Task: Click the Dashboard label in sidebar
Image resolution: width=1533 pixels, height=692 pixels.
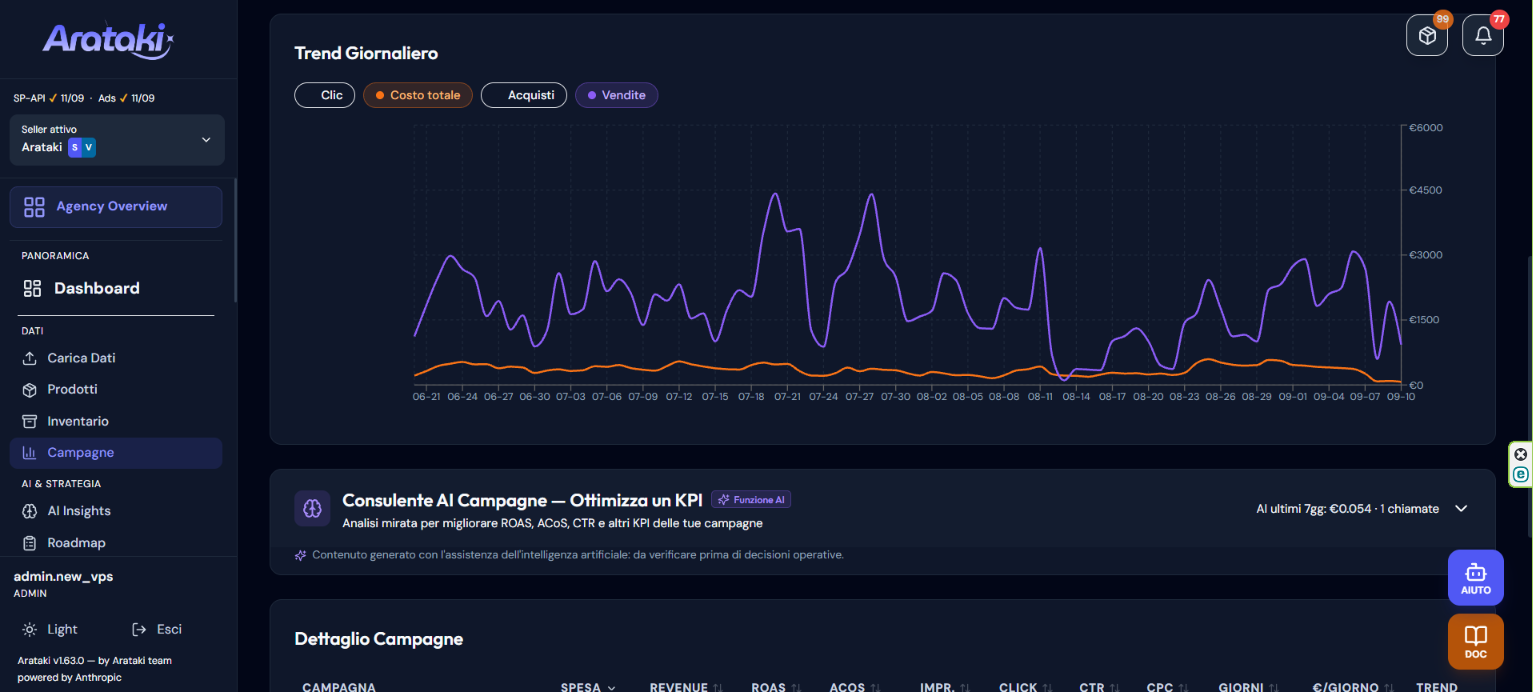Action: [97, 288]
